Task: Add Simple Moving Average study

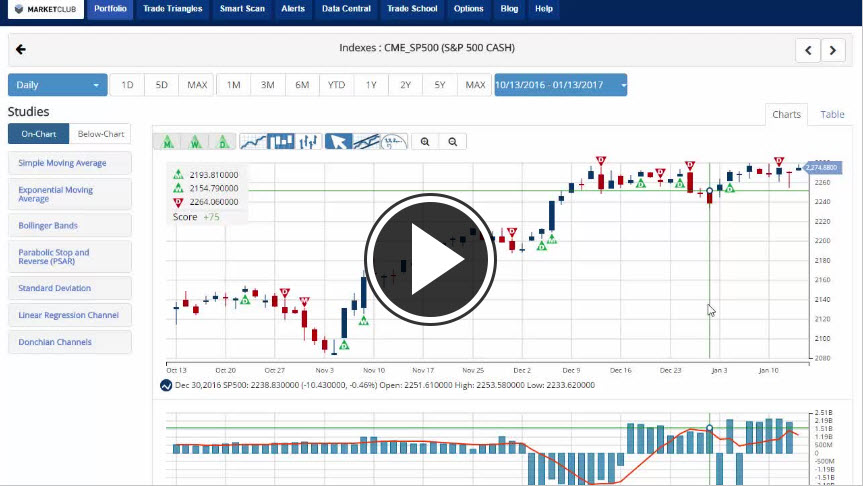Action: click(70, 163)
